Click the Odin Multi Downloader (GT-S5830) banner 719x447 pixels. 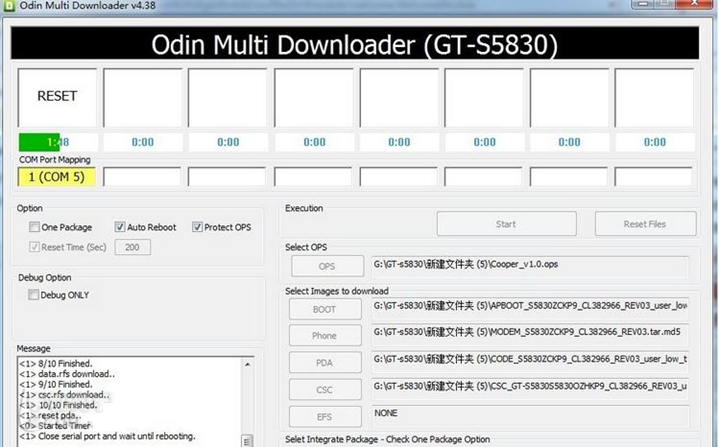(x=355, y=43)
